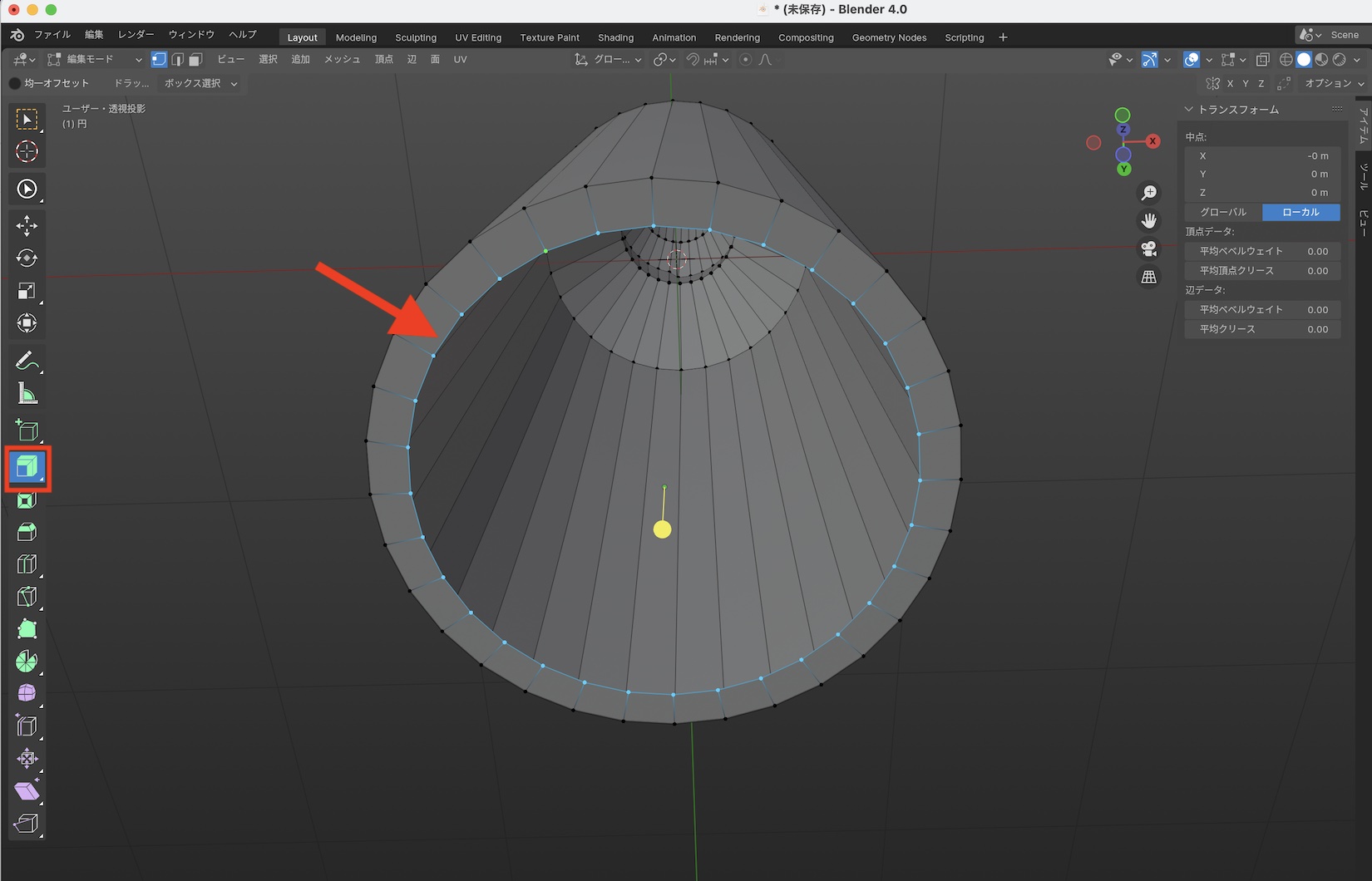Enable the 均一オフセット checkbox
This screenshot has width=1372, height=881.
(x=15, y=83)
